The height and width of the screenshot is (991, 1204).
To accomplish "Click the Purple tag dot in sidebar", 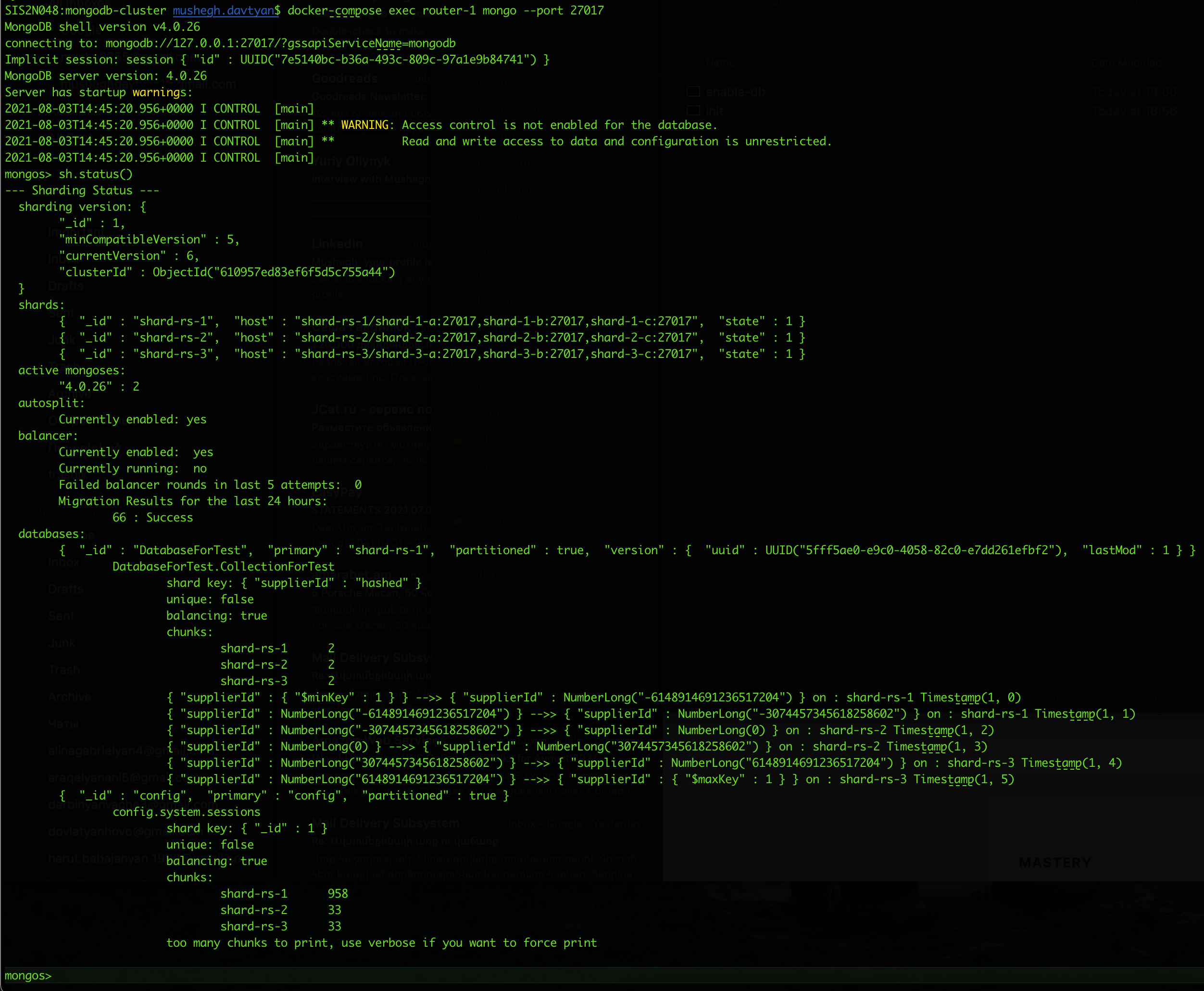I will coord(458,521).
